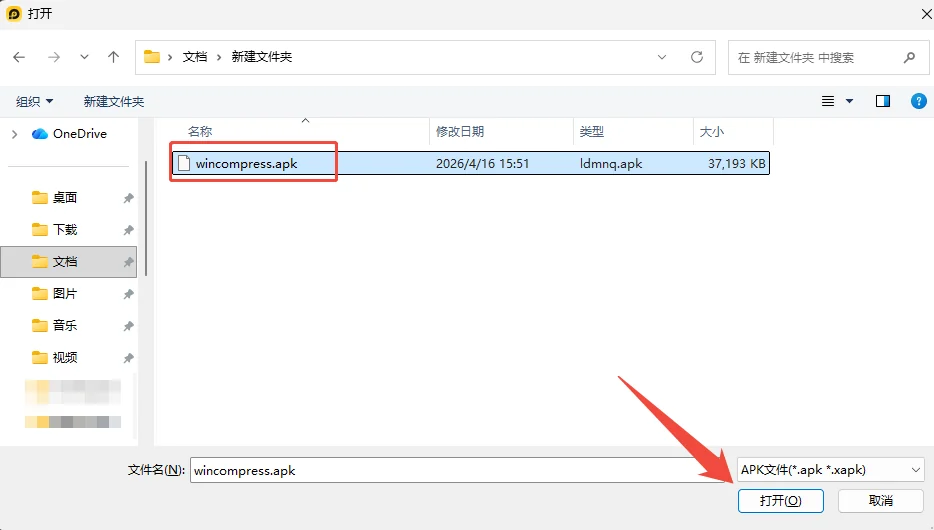Click the ldmnq.apk type cell
This screenshot has width=934, height=530.
(x=611, y=164)
